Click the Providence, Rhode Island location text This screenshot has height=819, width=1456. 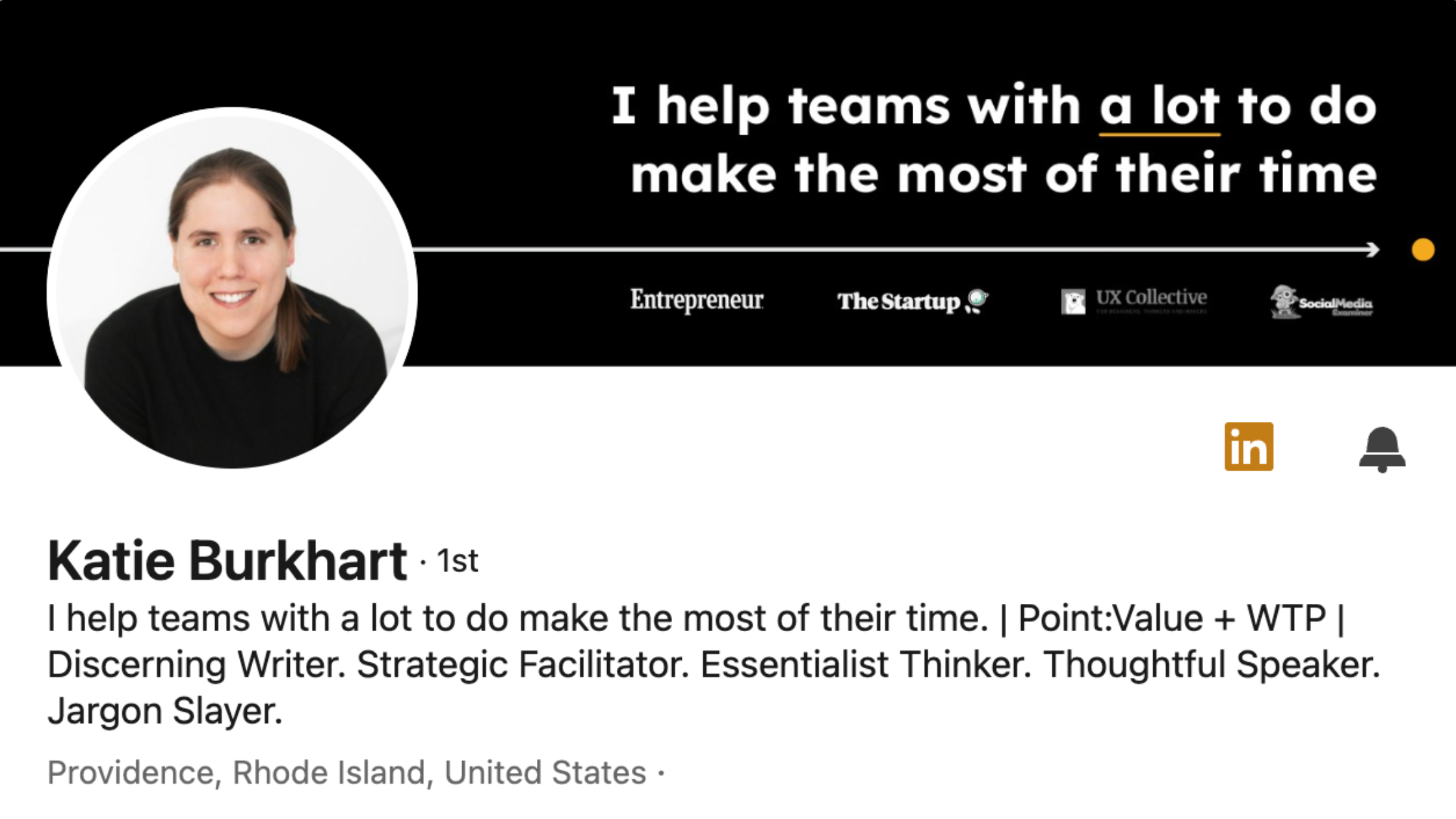347,773
